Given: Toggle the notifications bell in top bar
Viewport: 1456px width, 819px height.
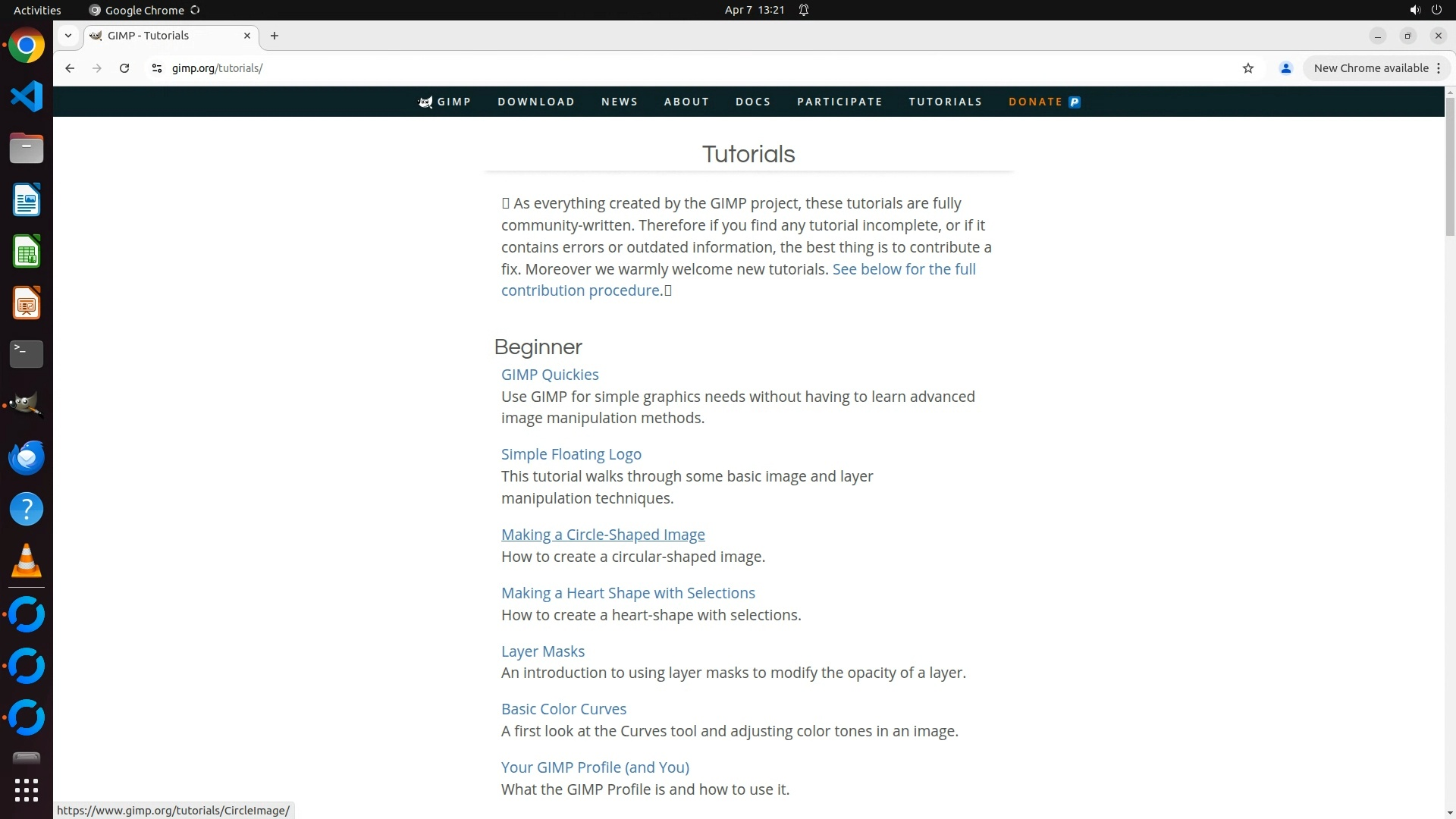Looking at the screenshot, I should (804, 10).
